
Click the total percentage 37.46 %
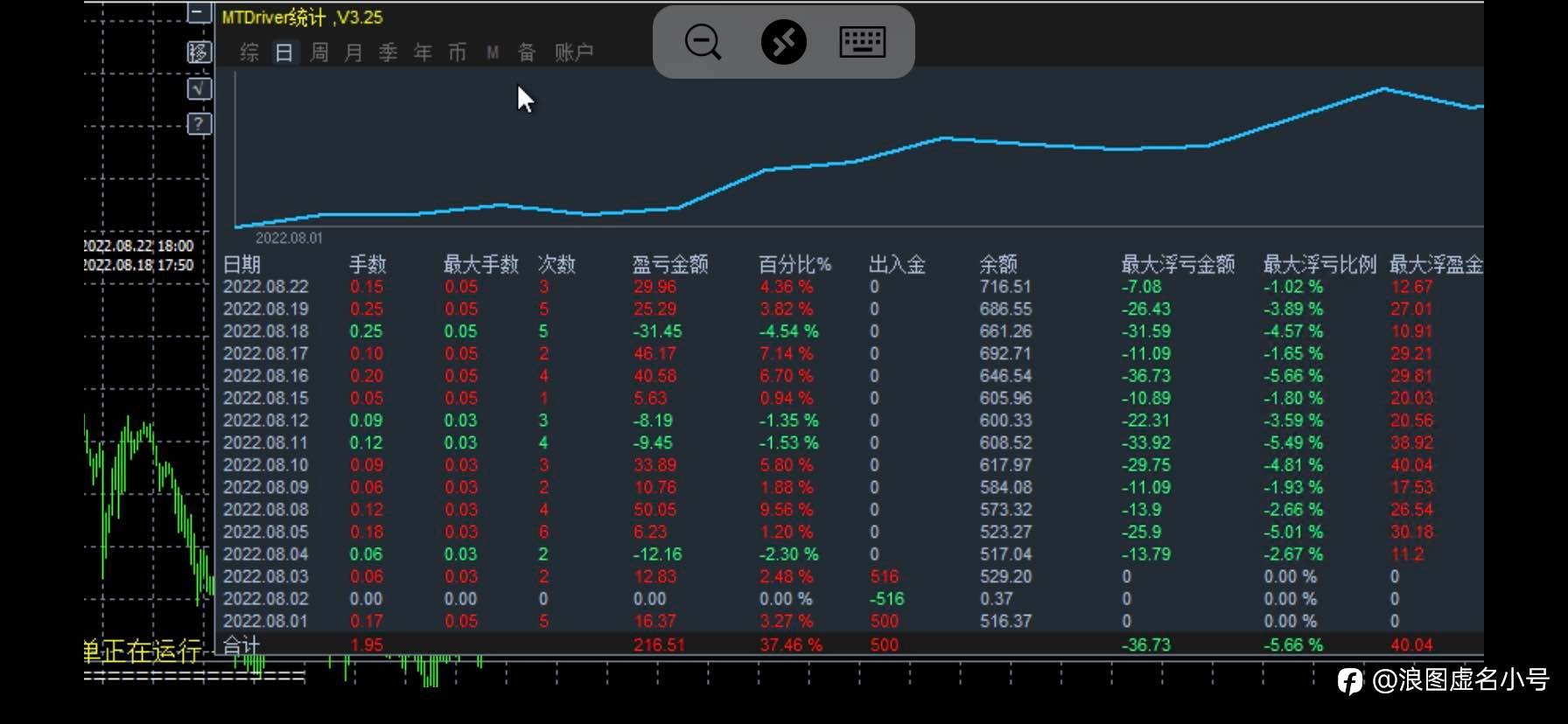tap(791, 645)
